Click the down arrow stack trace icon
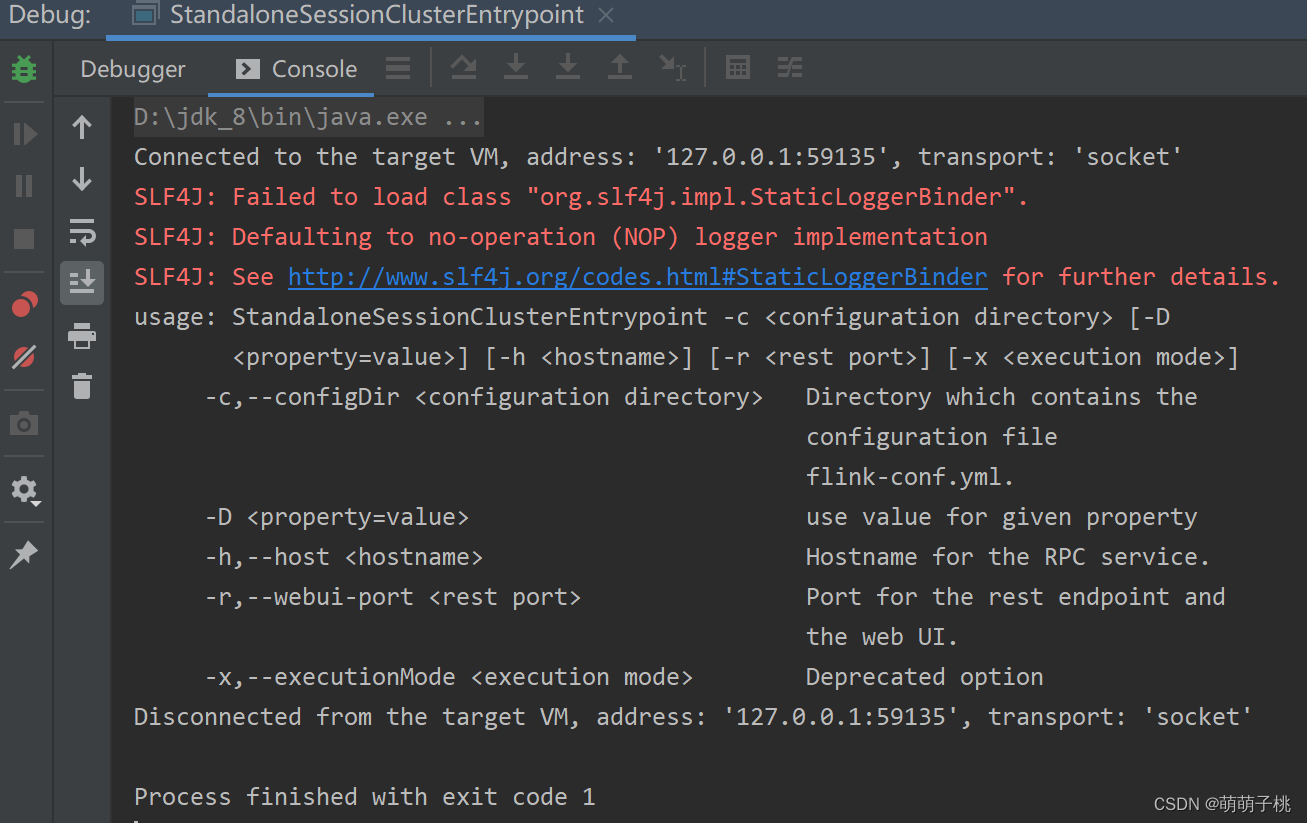Viewport: 1307px width, 823px height. click(x=82, y=180)
